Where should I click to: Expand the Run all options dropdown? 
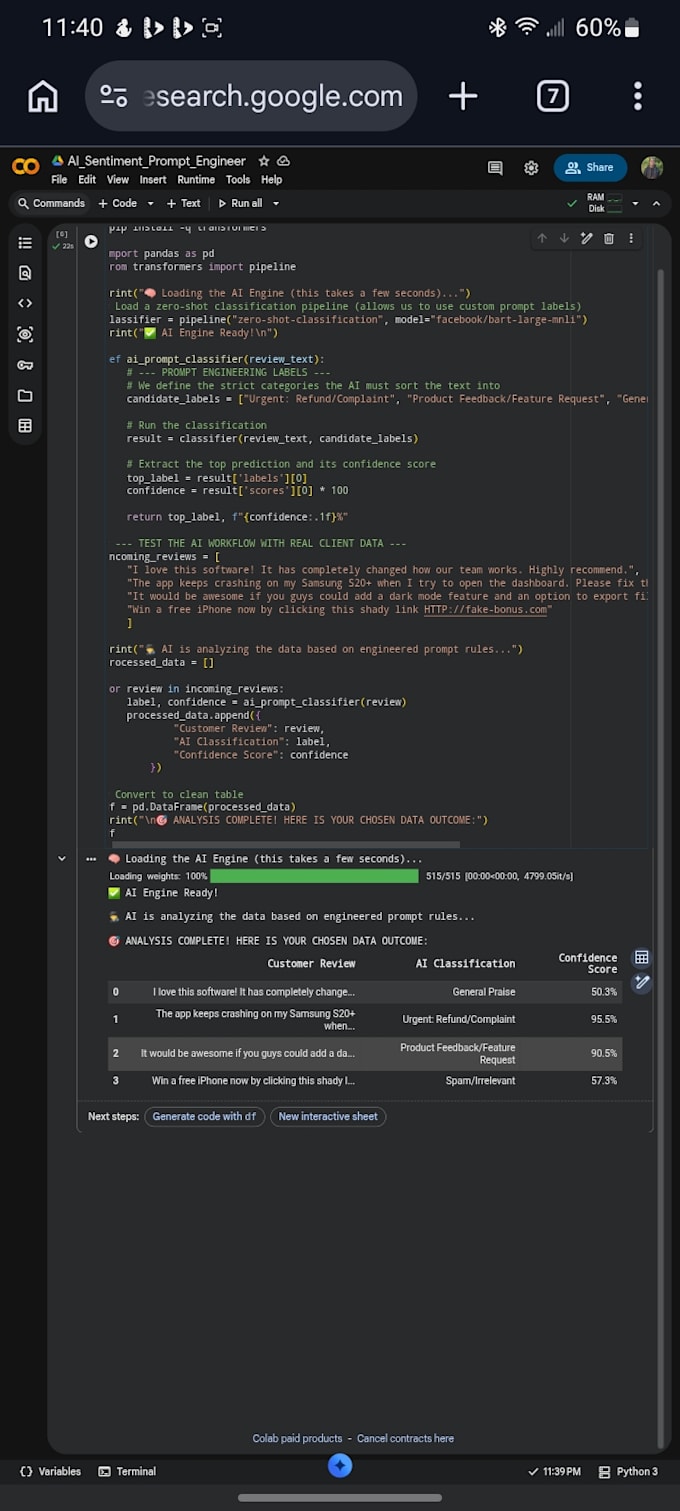click(x=276, y=203)
